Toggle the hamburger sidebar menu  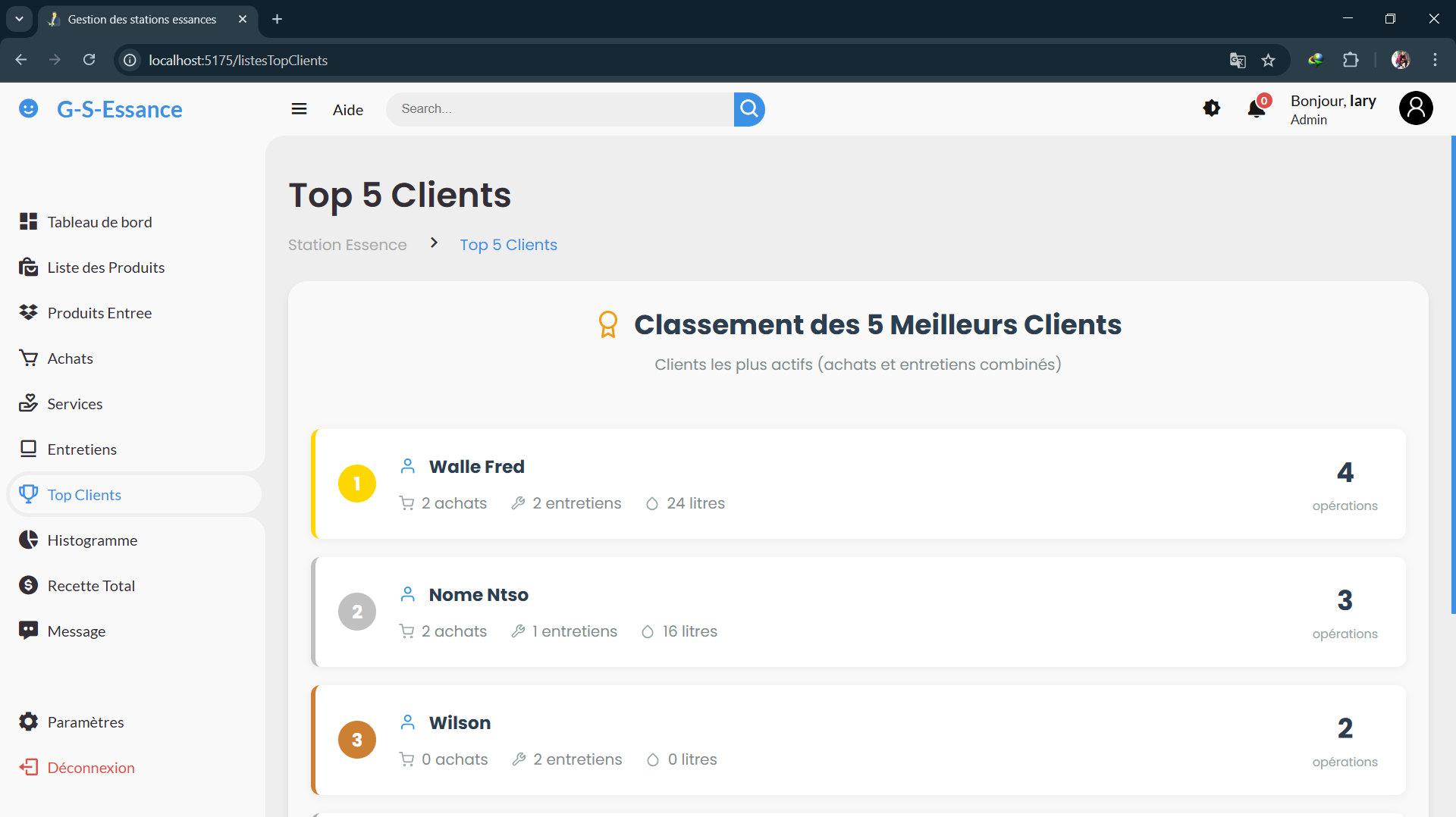point(299,109)
